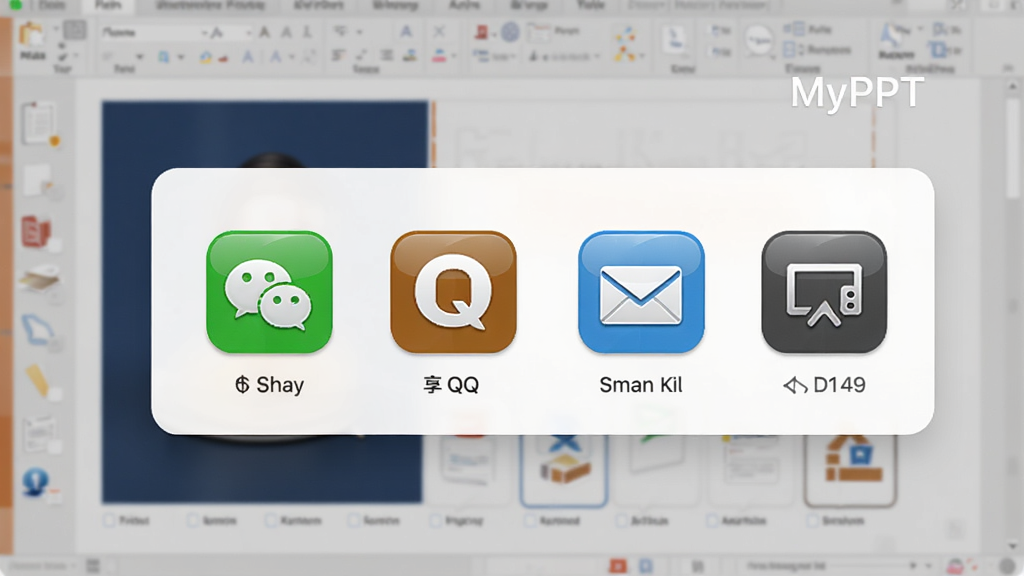Choose the blue Mail envelope icon

(x=641, y=292)
